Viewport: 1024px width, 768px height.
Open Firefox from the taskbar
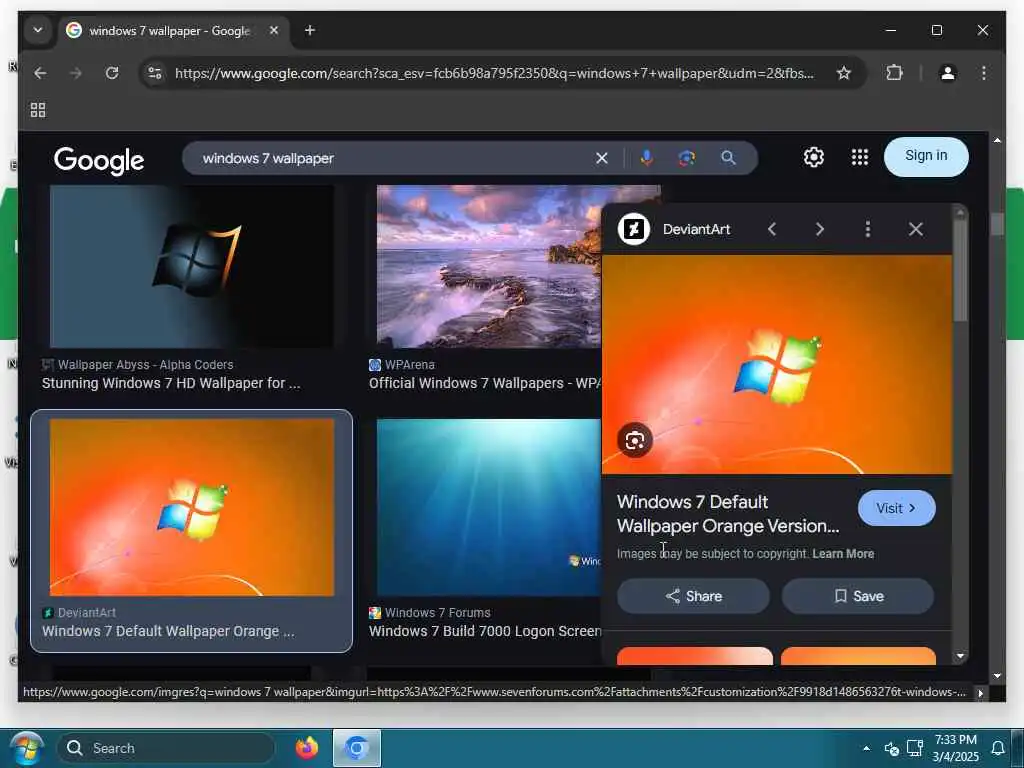306,748
